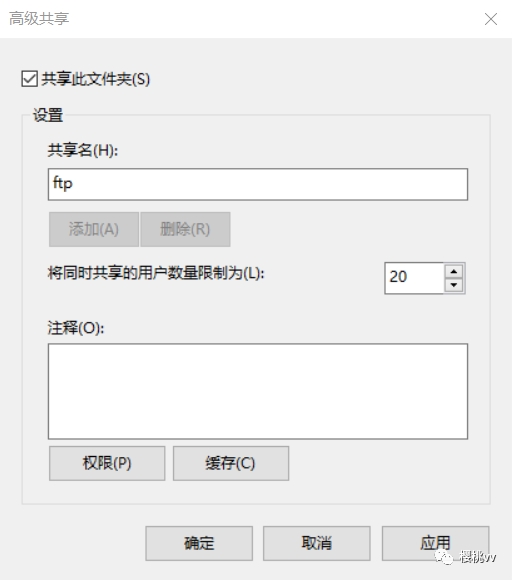
Task: Close the 高级共享 dialog with X
Action: tap(491, 19)
